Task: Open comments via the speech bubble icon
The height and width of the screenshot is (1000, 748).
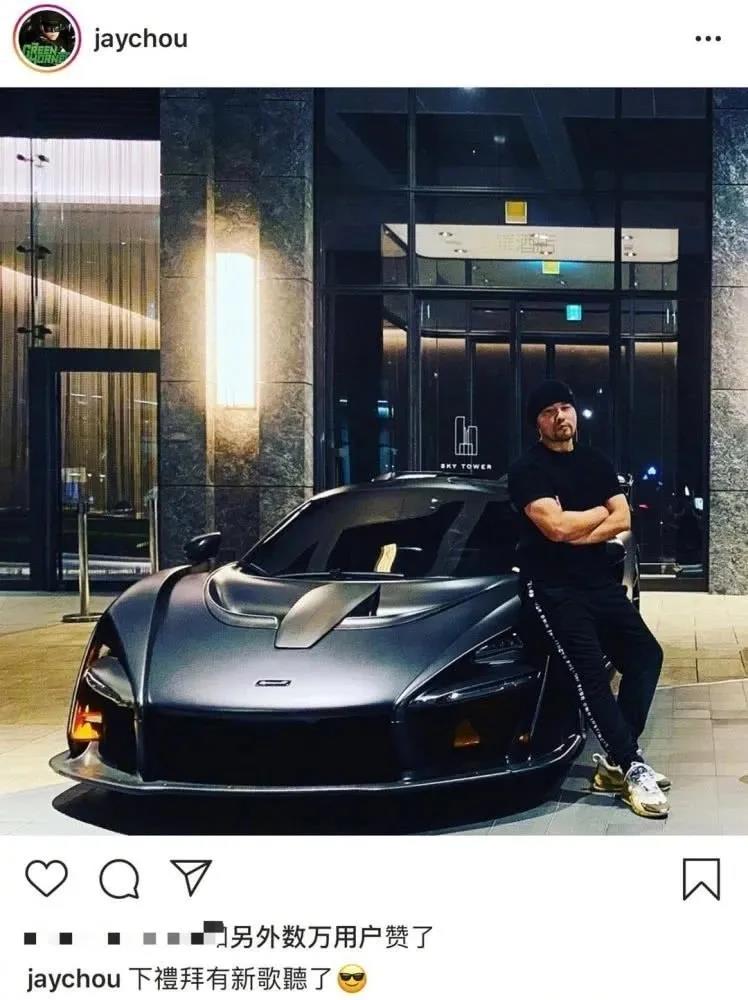Action: [x=119, y=879]
